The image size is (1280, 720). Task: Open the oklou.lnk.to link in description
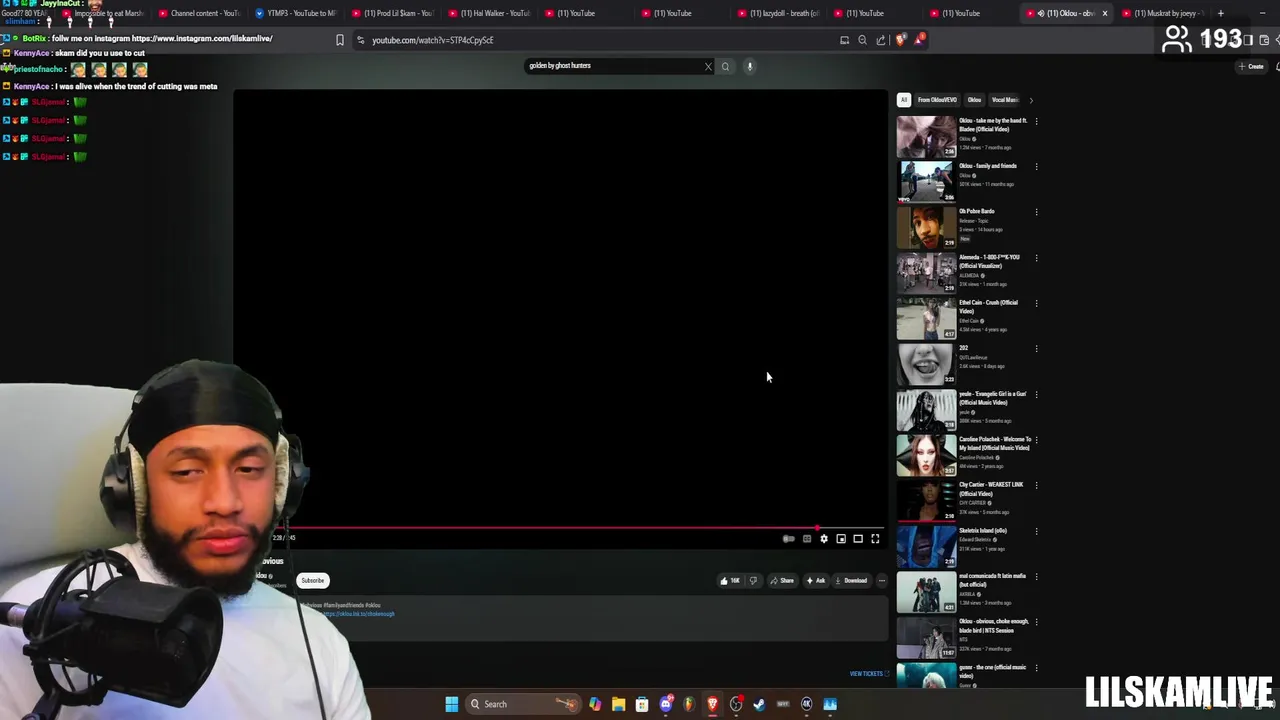coord(359,614)
